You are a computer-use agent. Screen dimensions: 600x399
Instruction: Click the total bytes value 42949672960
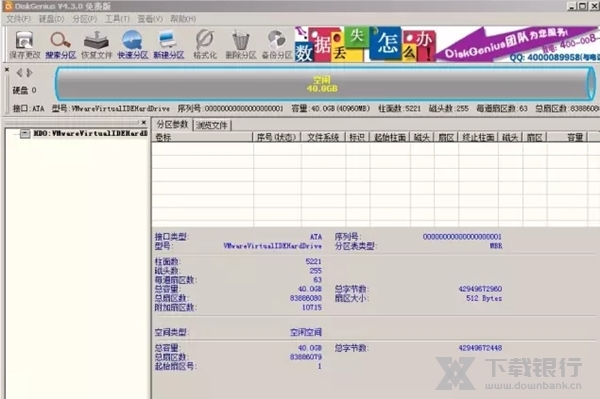480,289
